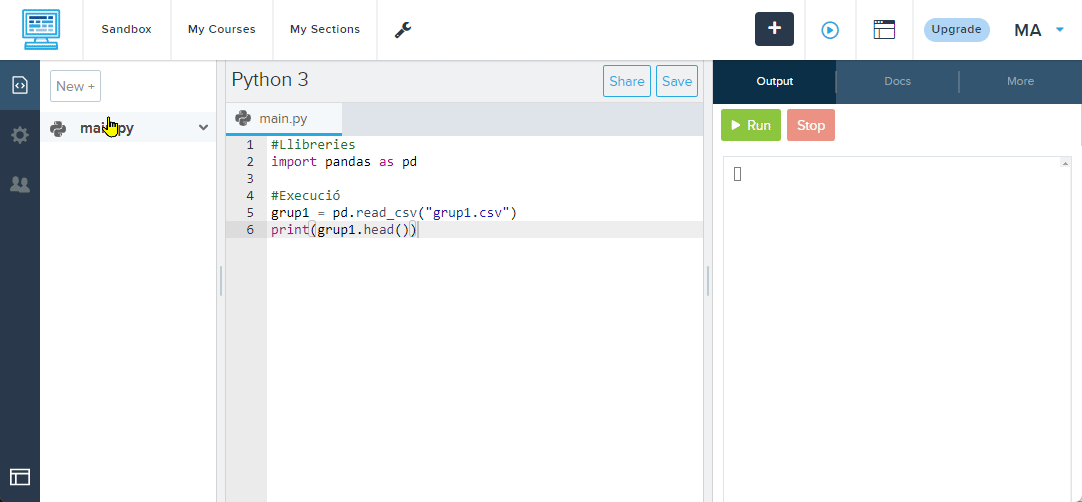Click the dark plus create button
Image resolution: width=1082 pixels, height=502 pixels.
point(774,29)
